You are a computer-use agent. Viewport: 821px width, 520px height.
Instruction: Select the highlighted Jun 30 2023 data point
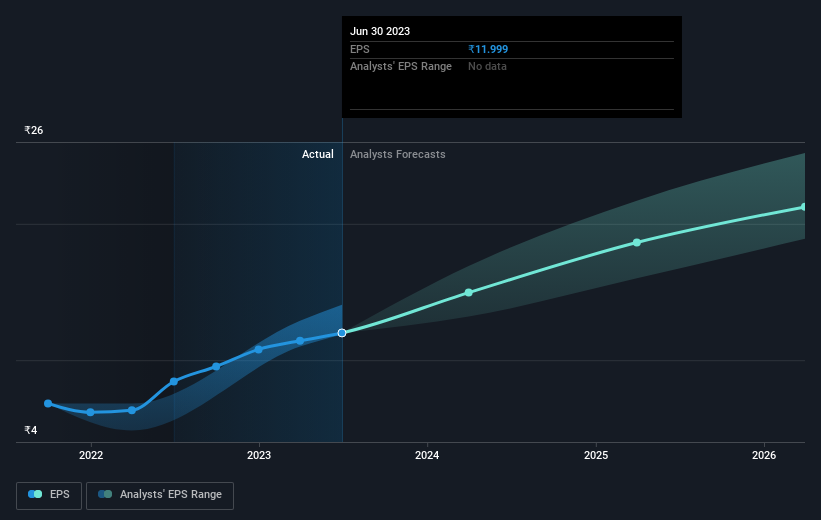342,333
